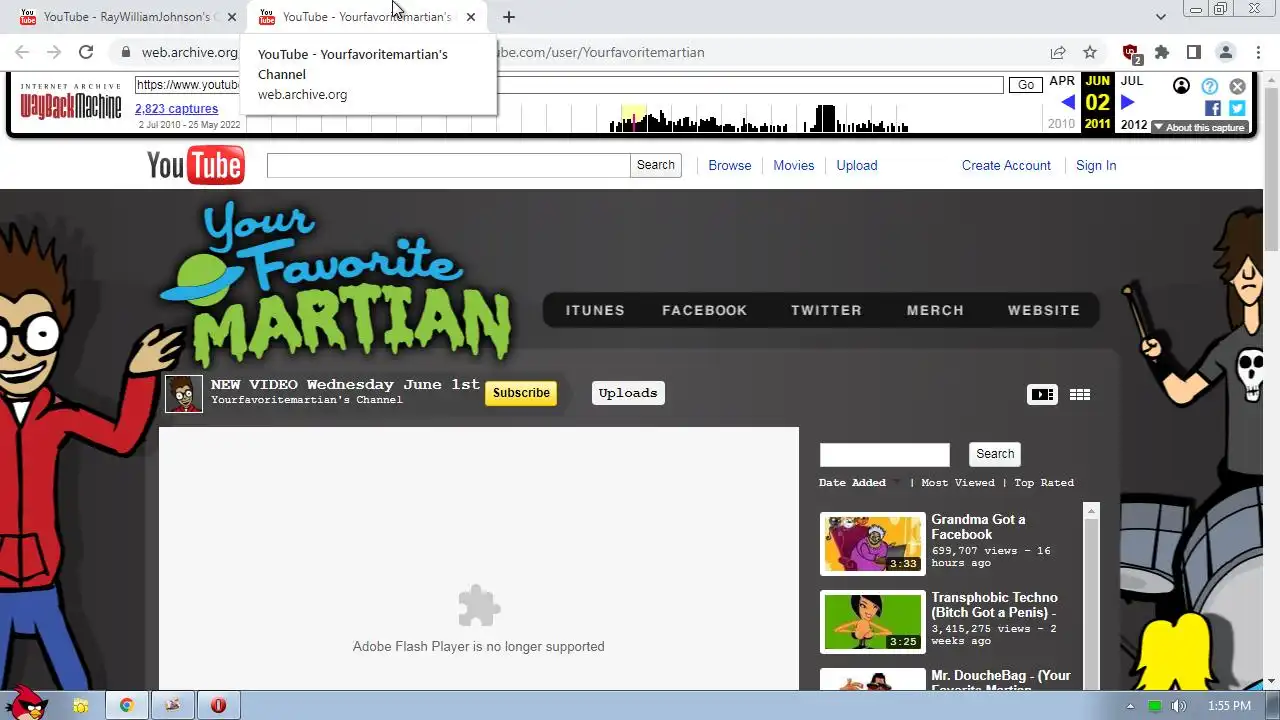Sort videos by Most Viewed
Screen dimensions: 1280x720
[x=958, y=483]
